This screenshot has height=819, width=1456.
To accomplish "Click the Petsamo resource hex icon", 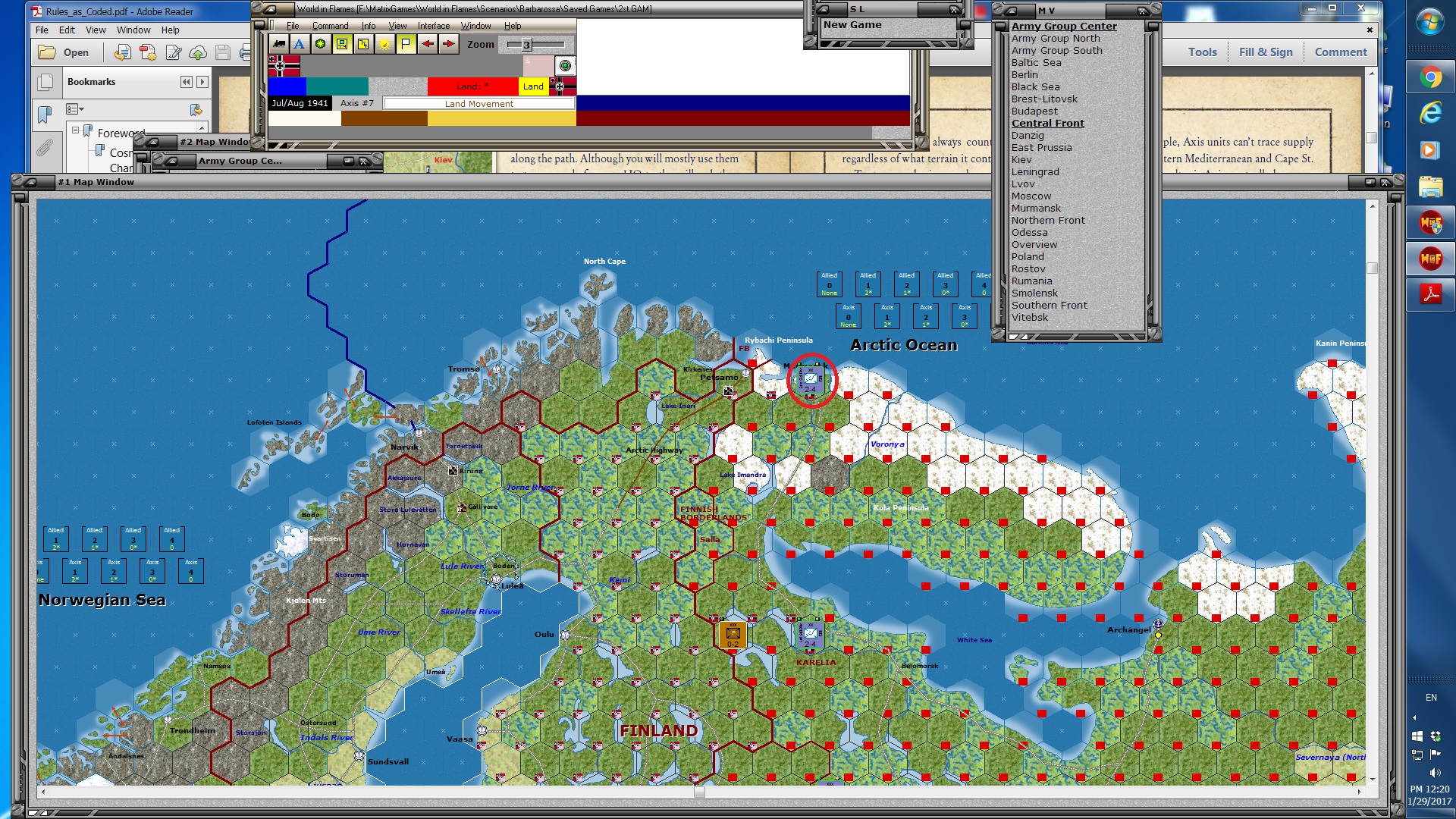I will (x=728, y=391).
